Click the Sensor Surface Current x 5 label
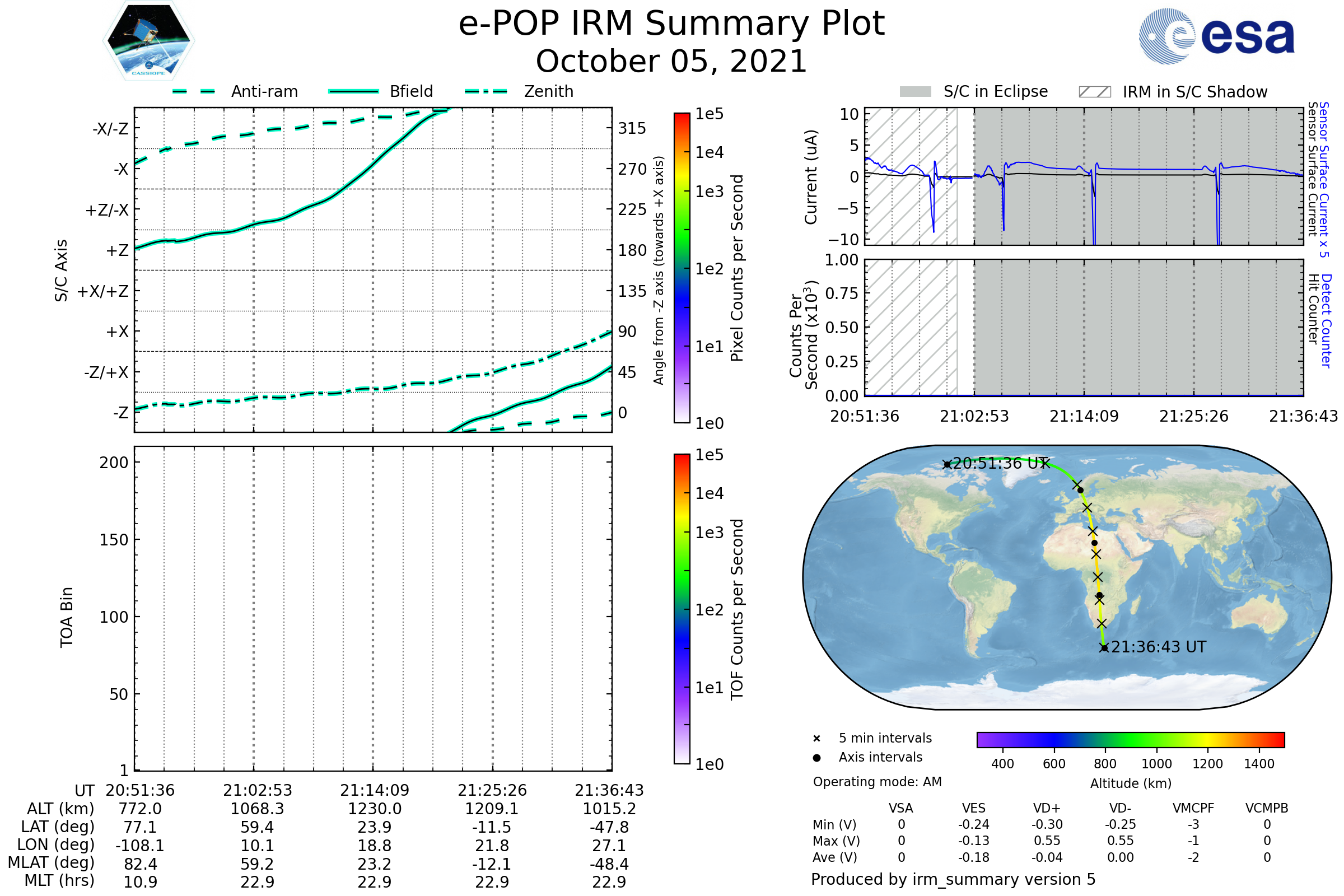1344x896 pixels. click(x=1324, y=179)
